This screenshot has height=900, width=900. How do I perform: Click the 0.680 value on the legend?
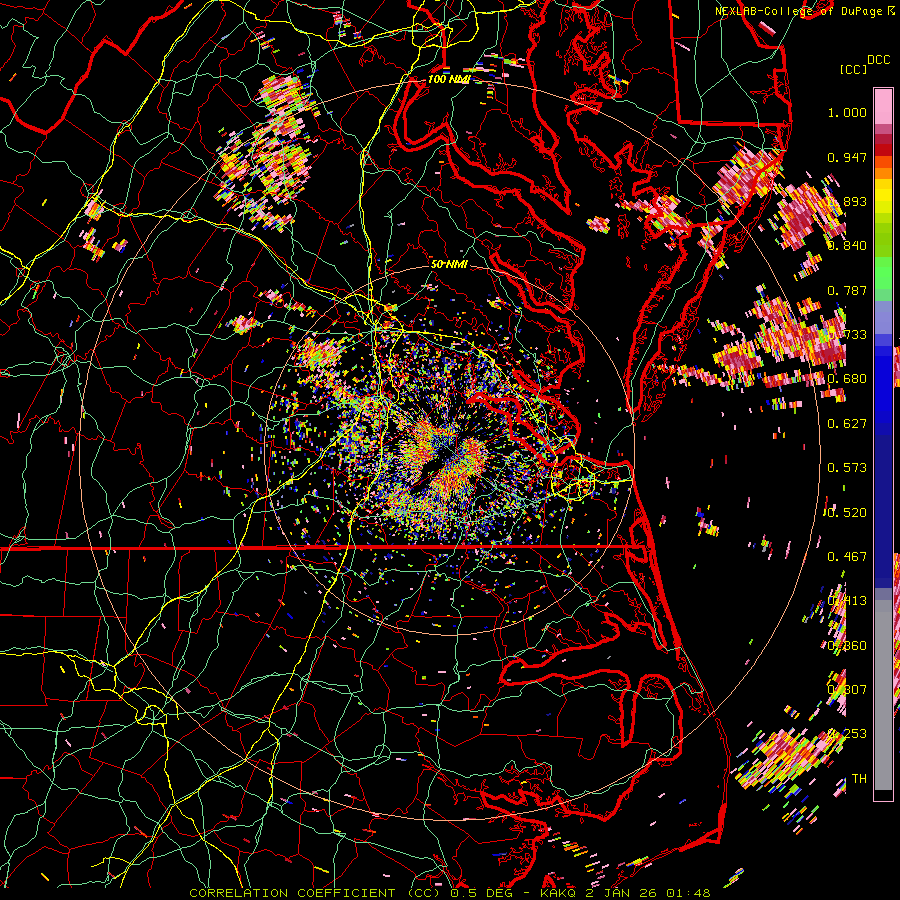[x=847, y=379]
